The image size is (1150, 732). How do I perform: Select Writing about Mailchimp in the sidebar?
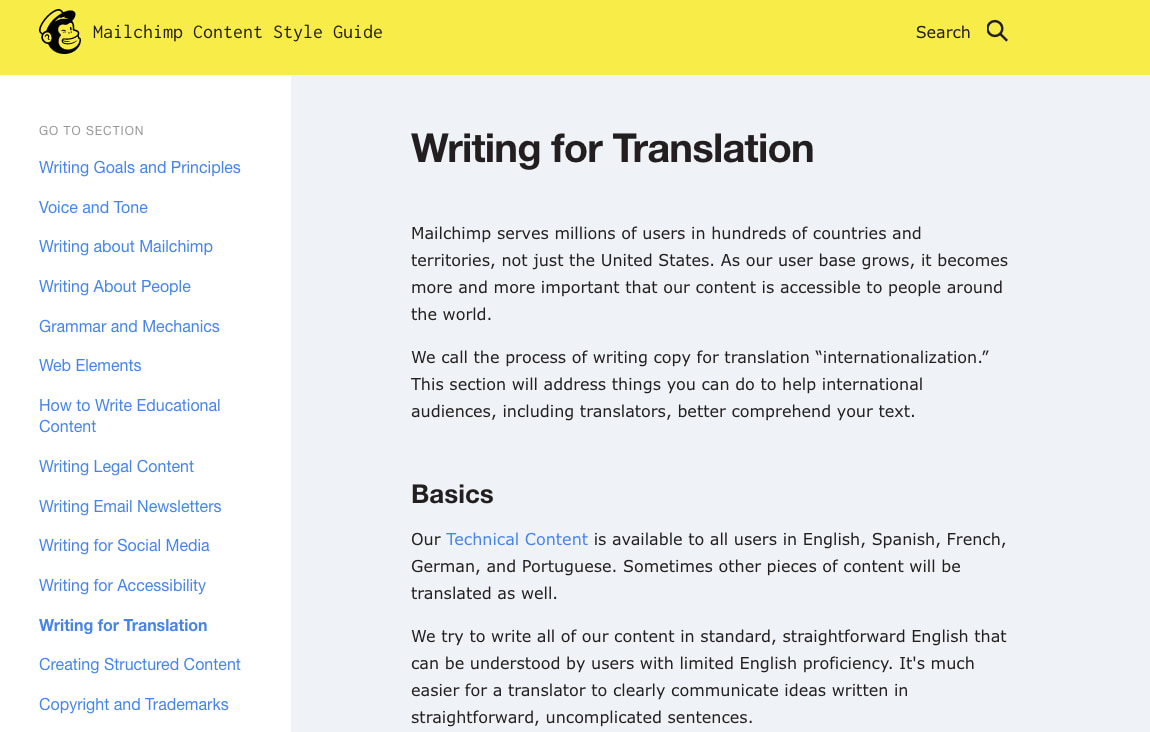pos(125,246)
